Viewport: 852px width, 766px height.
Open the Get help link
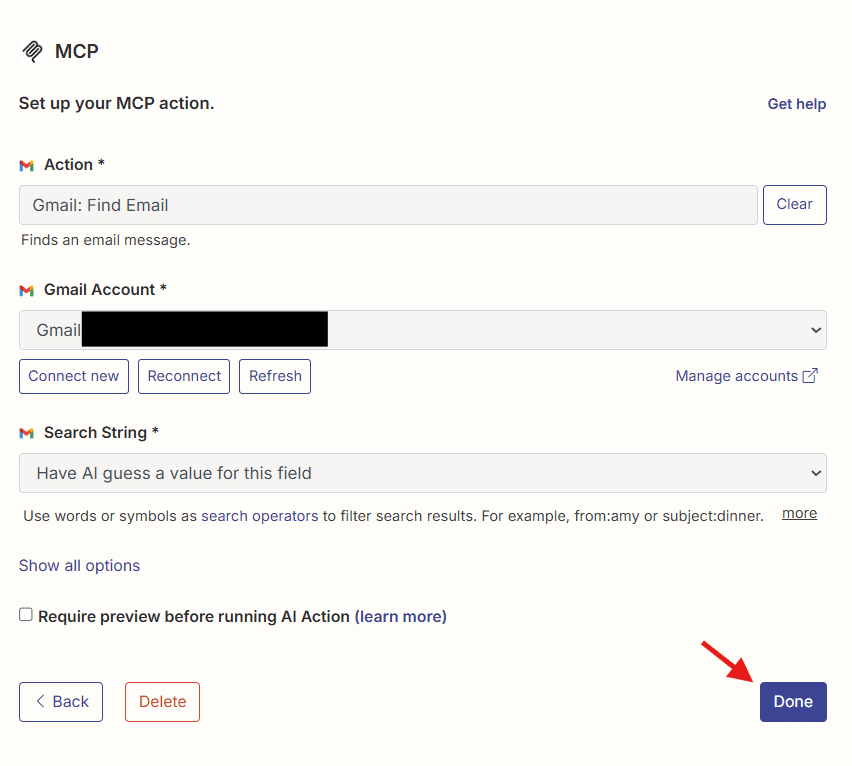796,103
